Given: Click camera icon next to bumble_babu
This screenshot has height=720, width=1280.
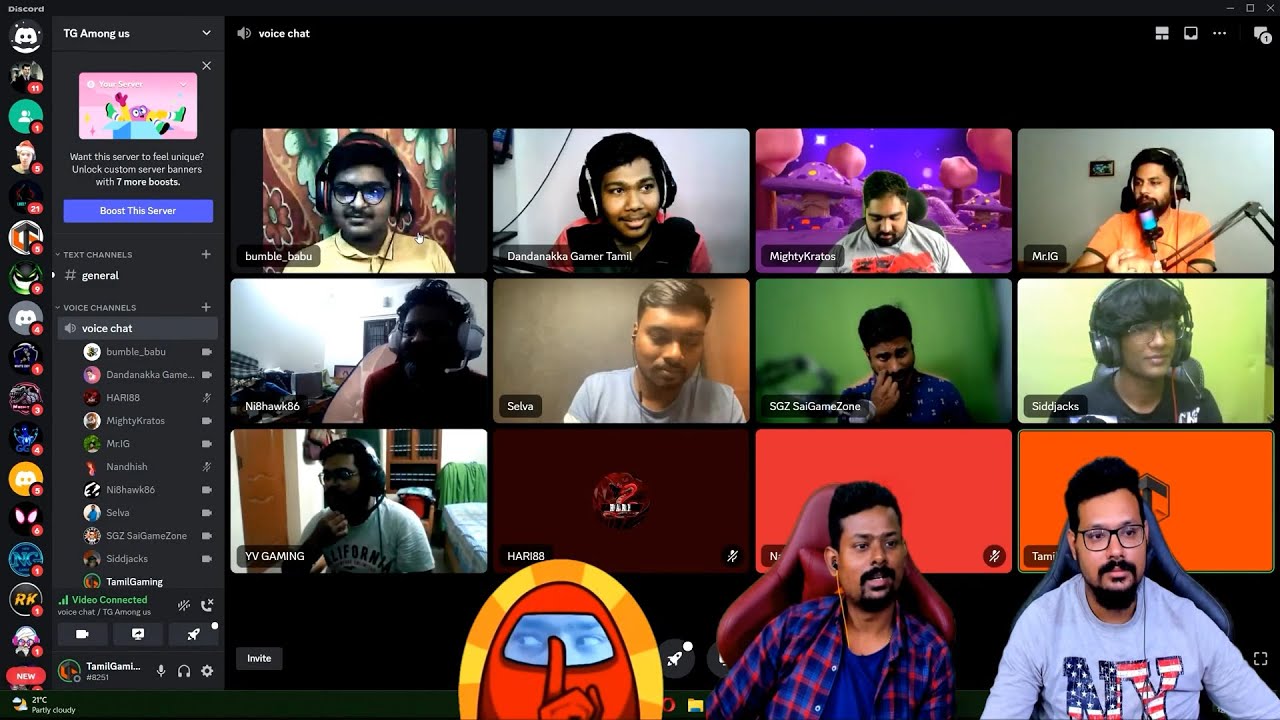Looking at the screenshot, I should coord(206,352).
